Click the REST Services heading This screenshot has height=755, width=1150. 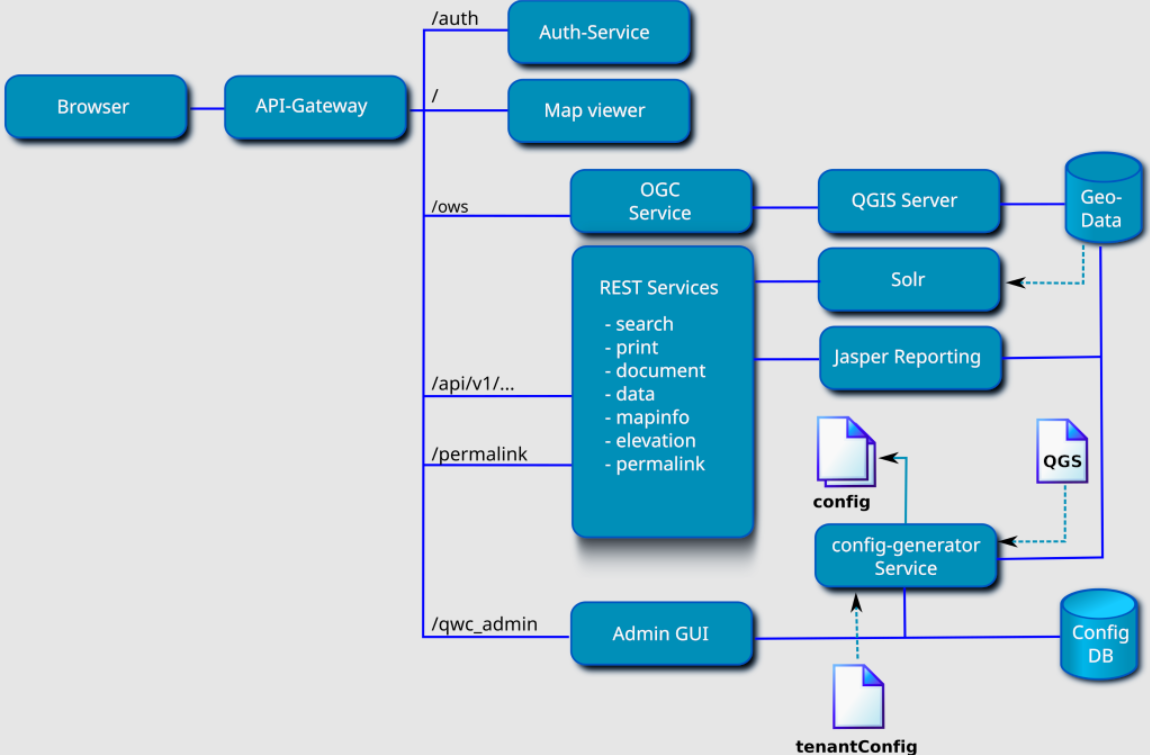coord(659,288)
